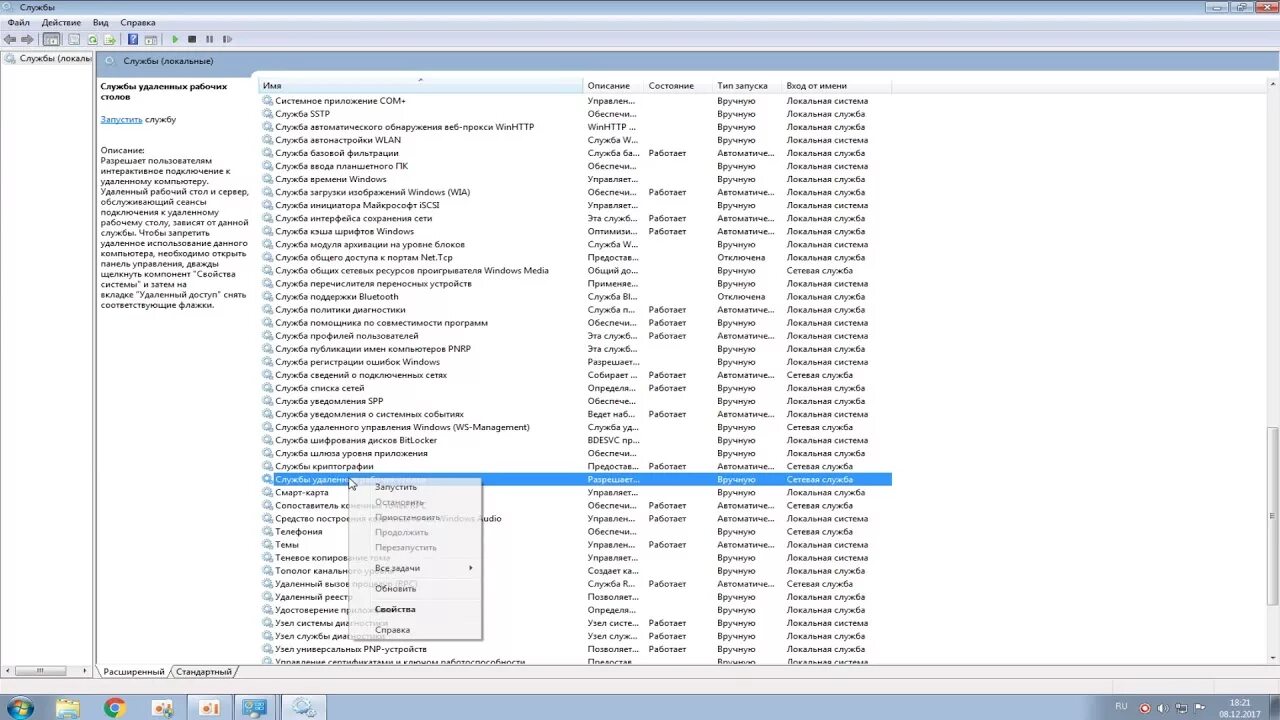Select Служба инициатора Майкрософт iSCSI row
This screenshot has height=720, width=1280.
tap(576, 205)
